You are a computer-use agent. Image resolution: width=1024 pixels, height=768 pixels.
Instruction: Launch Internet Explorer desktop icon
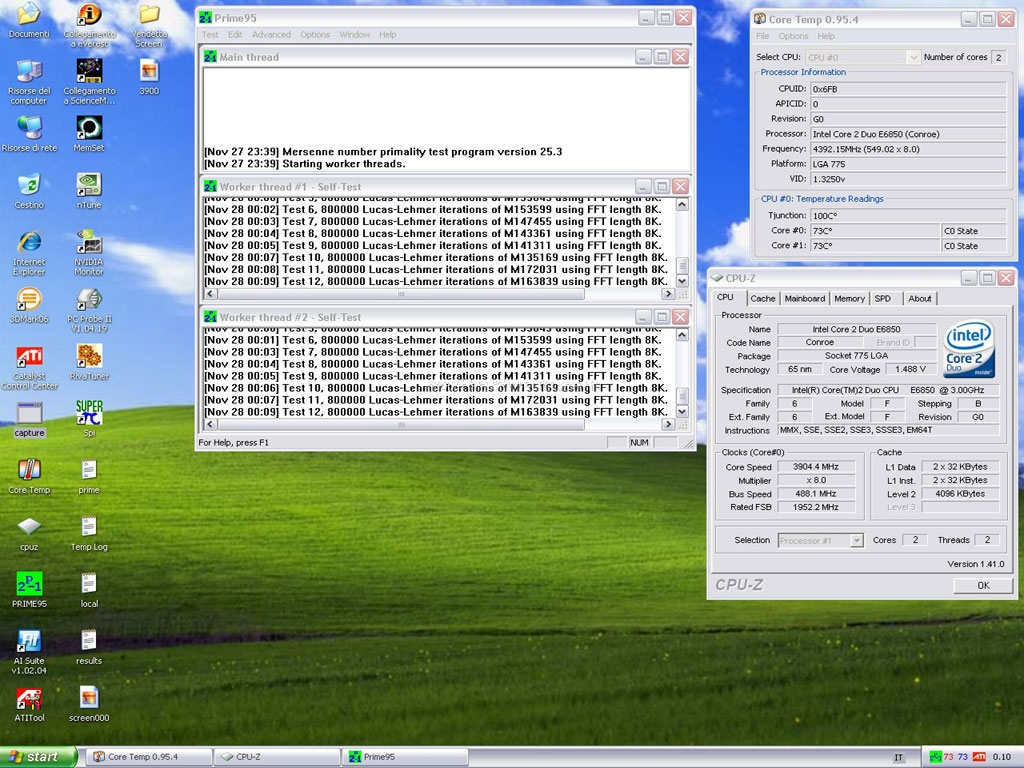pos(29,242)
